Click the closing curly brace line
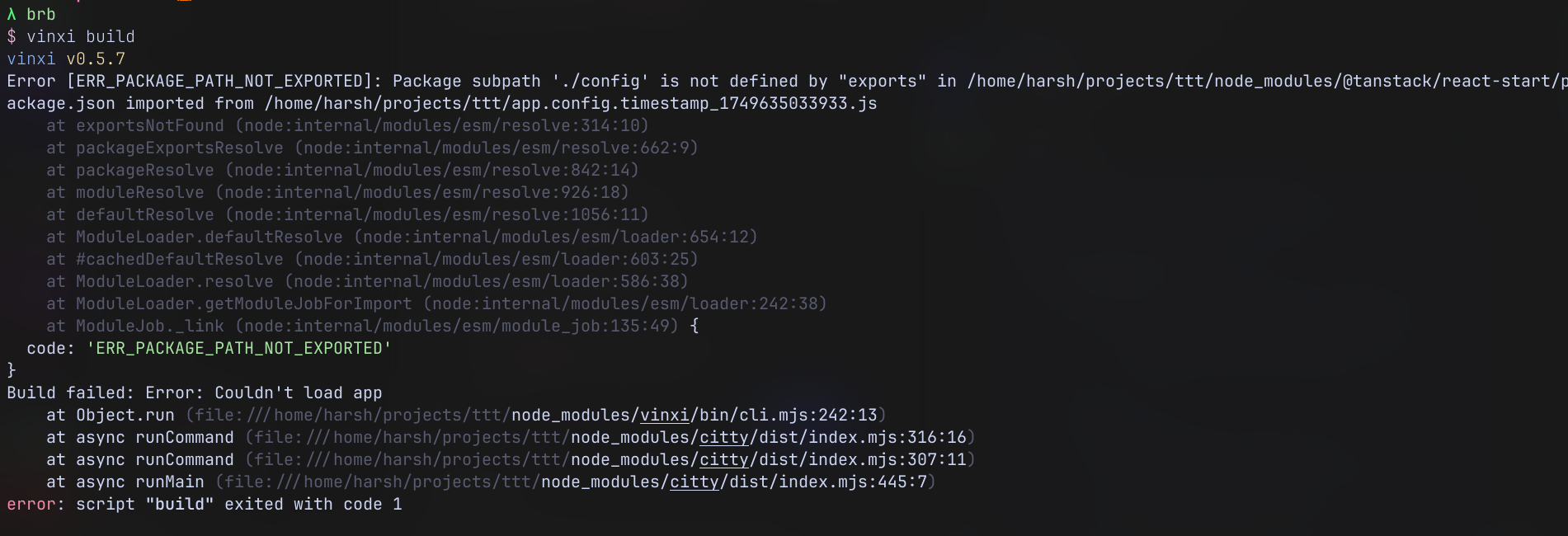Image resolution: width=1568 pixels, height=536 pixels. [x=12, y=370]
